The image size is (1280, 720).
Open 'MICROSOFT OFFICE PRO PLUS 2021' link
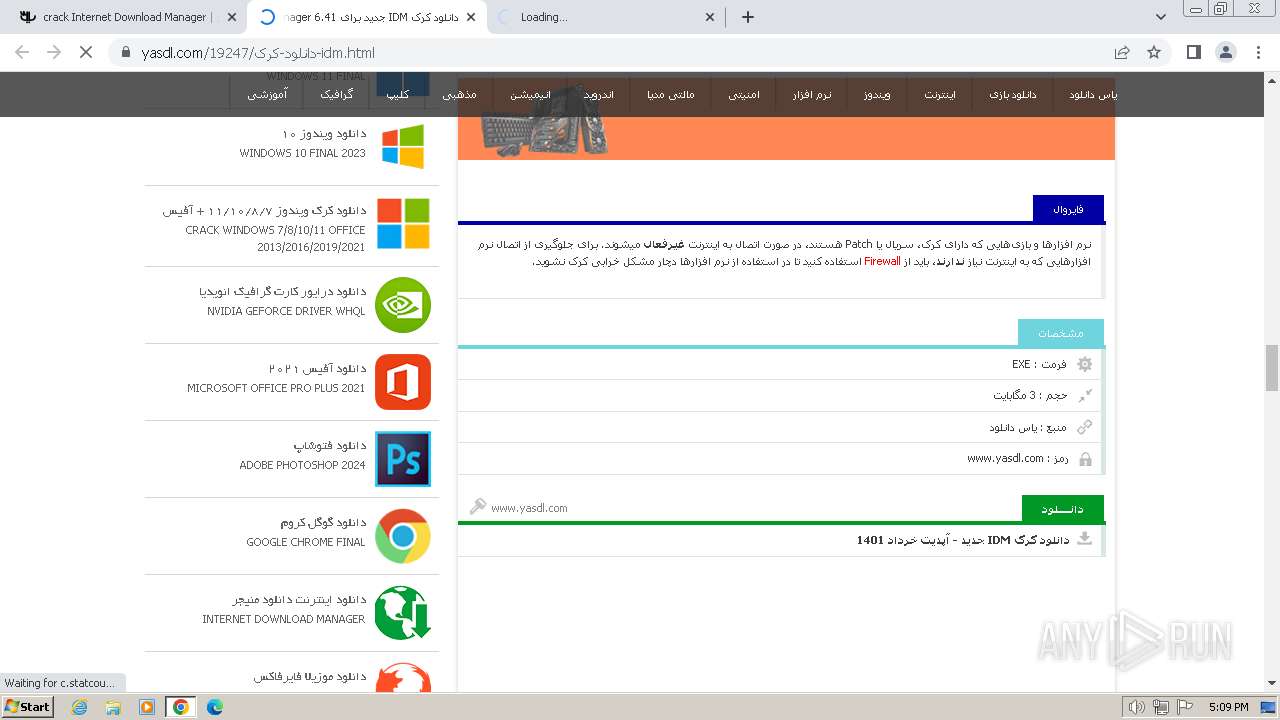point(276,388)
